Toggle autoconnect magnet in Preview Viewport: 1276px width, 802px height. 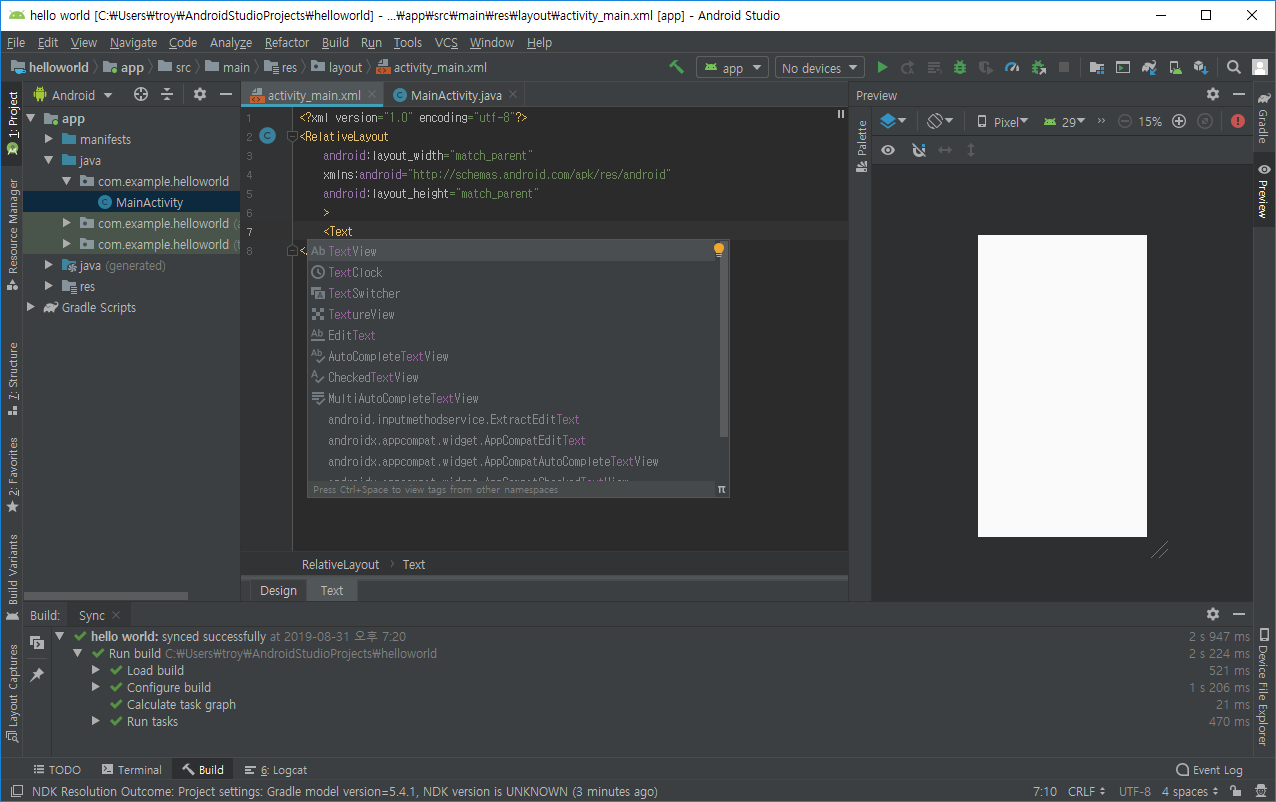[919, 150]
